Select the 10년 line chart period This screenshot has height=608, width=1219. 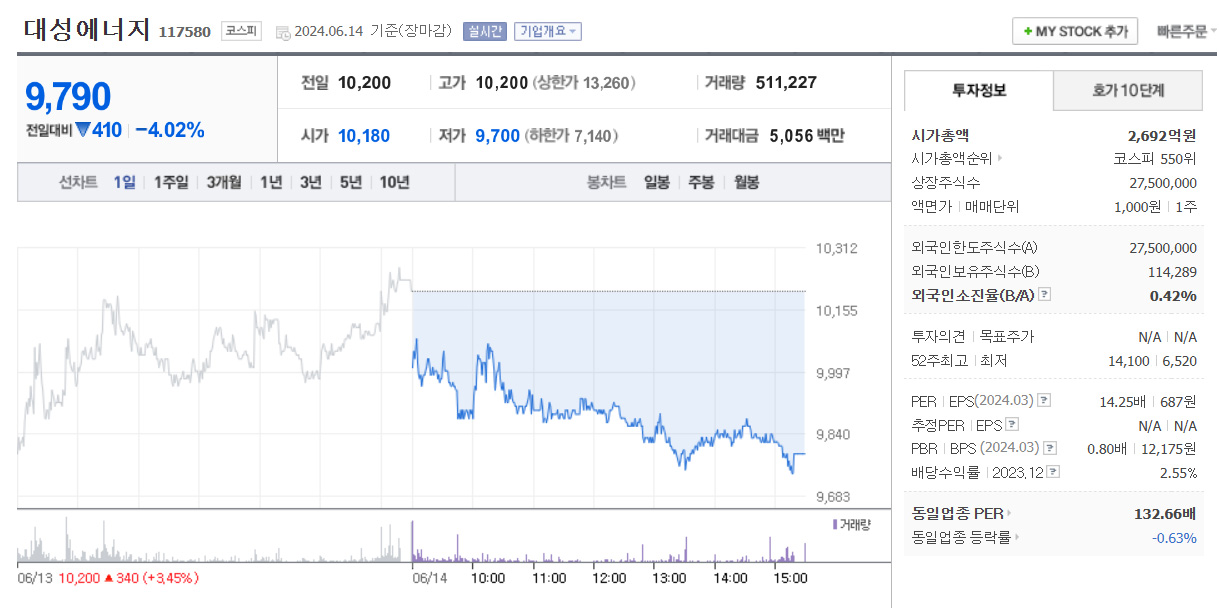[x=394, y=182]
